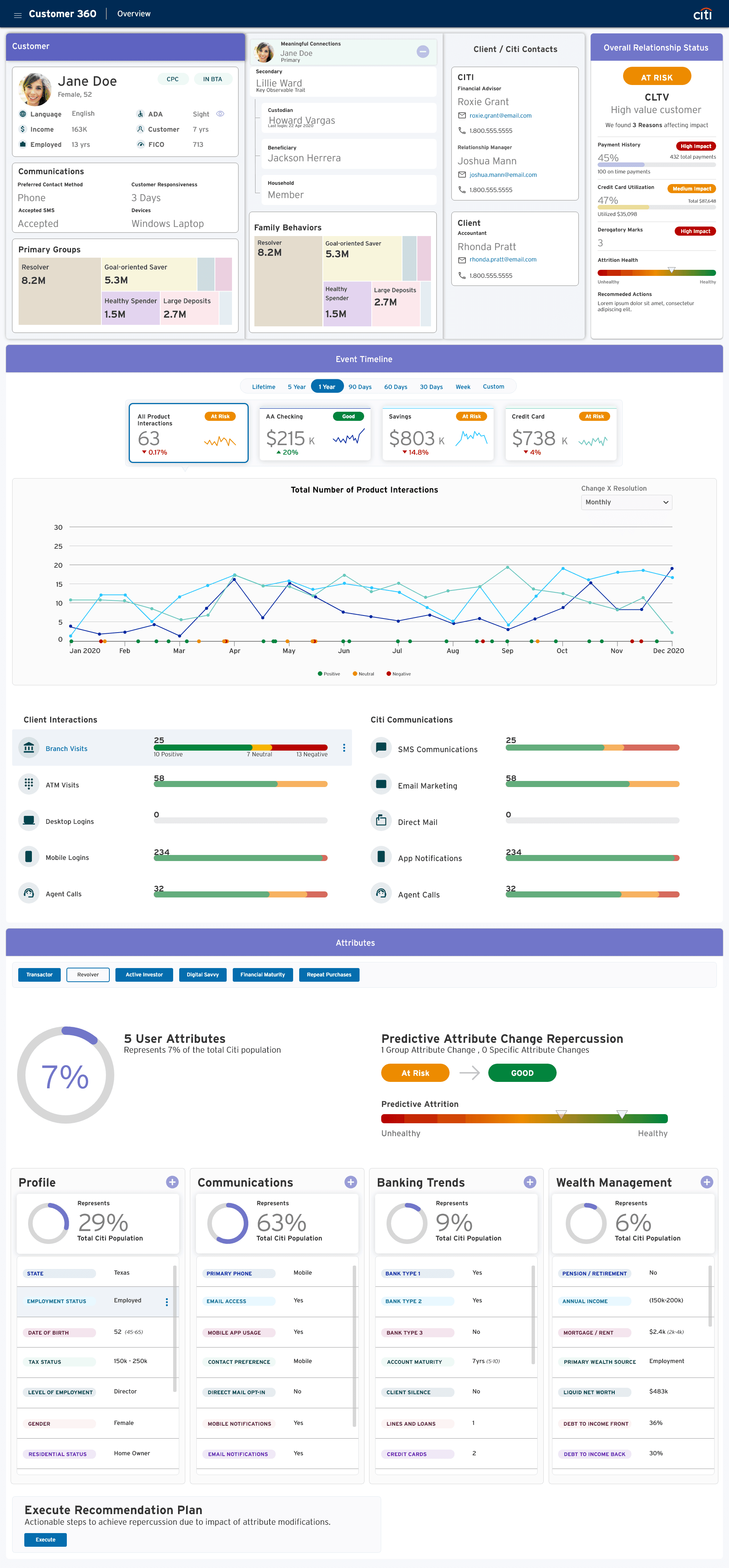The image size is (729, 1568).
Task: Open the hamburger menu icon
Action: 18,15
